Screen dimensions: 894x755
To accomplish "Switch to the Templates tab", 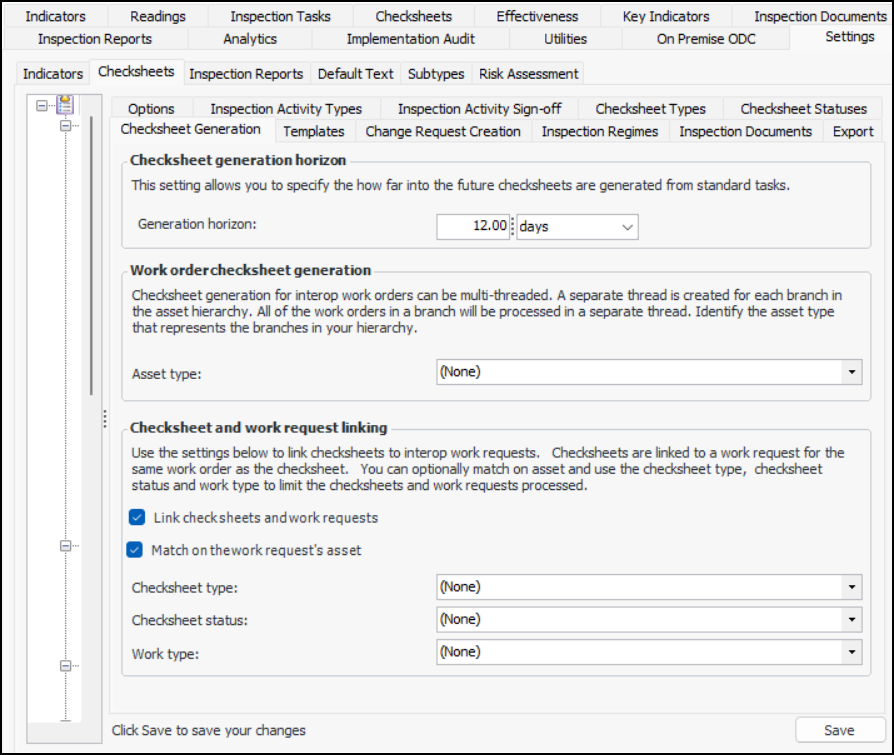I will coord(314,132).
